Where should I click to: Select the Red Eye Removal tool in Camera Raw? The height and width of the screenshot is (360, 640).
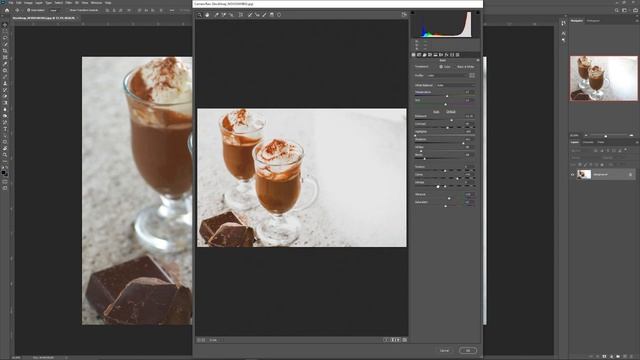[x=257, y=15]
